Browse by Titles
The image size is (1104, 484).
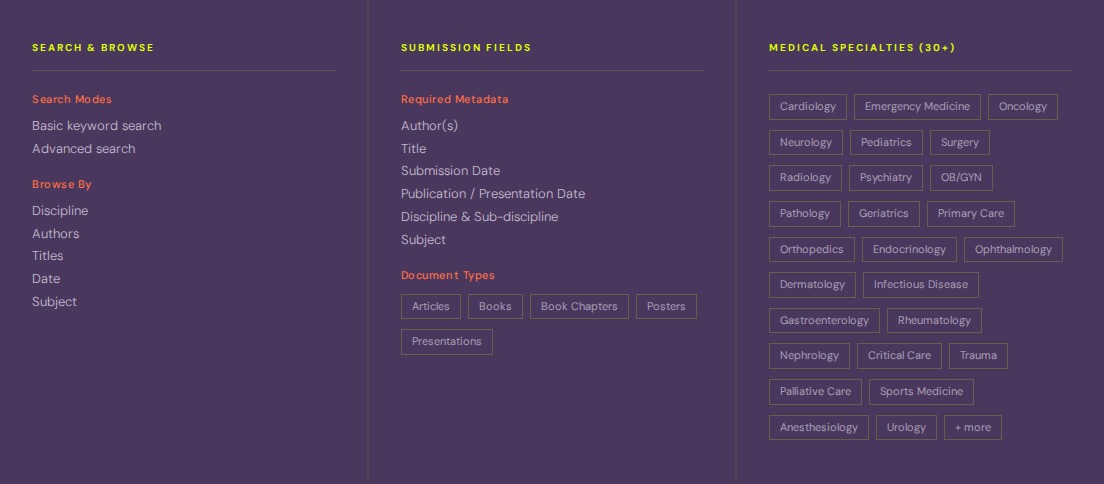[x=47, y=256]
